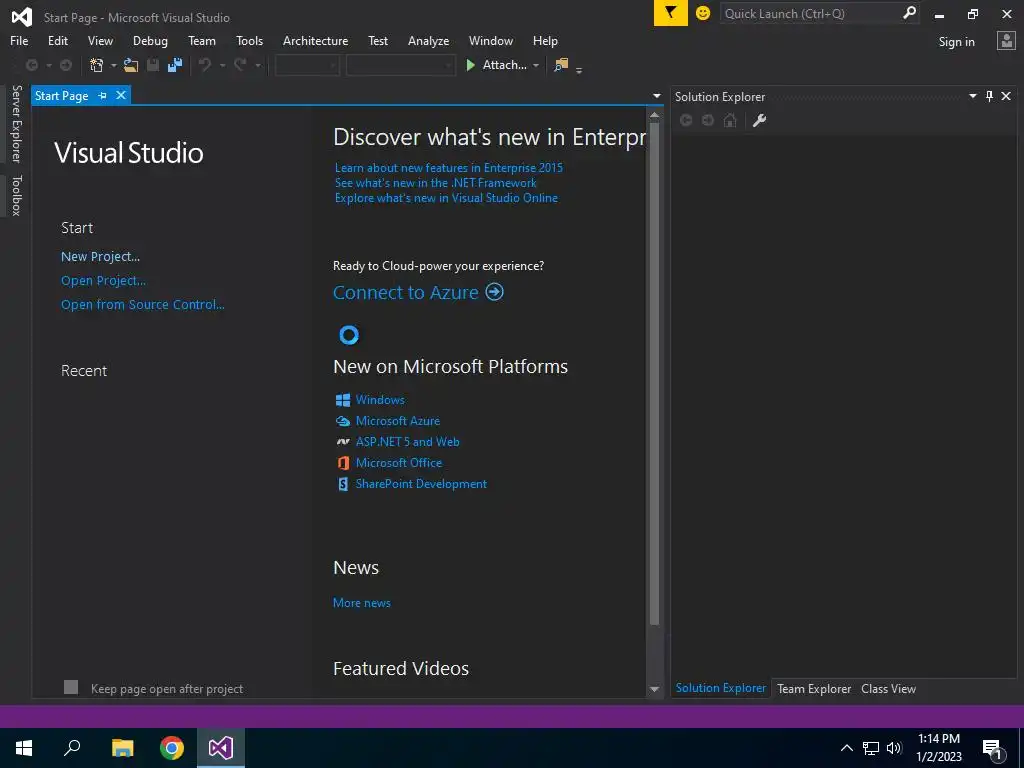This screenshot has width=1024, height=768.
Task: Click the taskbar clock and date
Action: click(938, 748)
